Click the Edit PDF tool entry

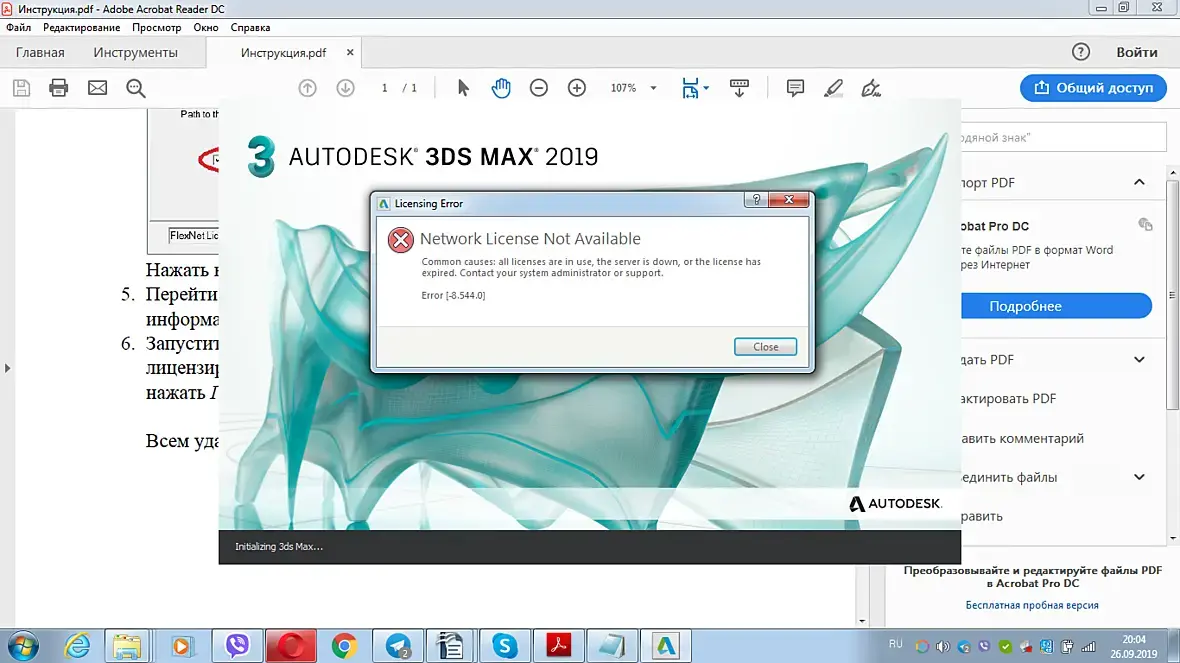(x=1008, y=399)
